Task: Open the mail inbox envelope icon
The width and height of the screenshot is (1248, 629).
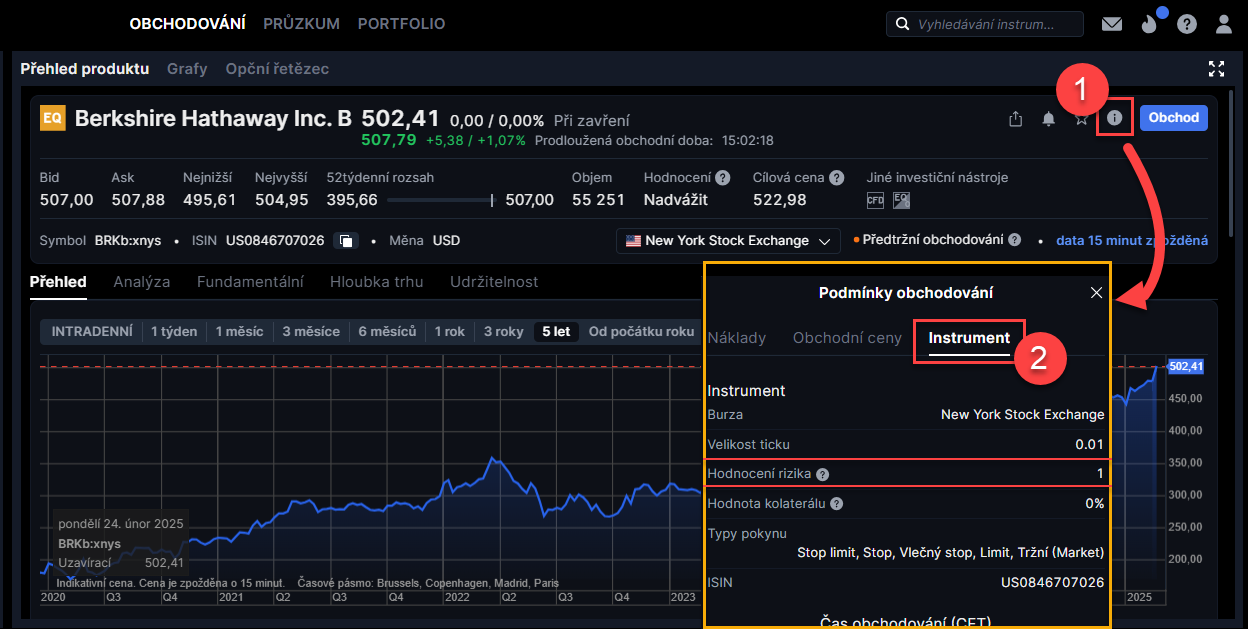Action: (1111, 24)
